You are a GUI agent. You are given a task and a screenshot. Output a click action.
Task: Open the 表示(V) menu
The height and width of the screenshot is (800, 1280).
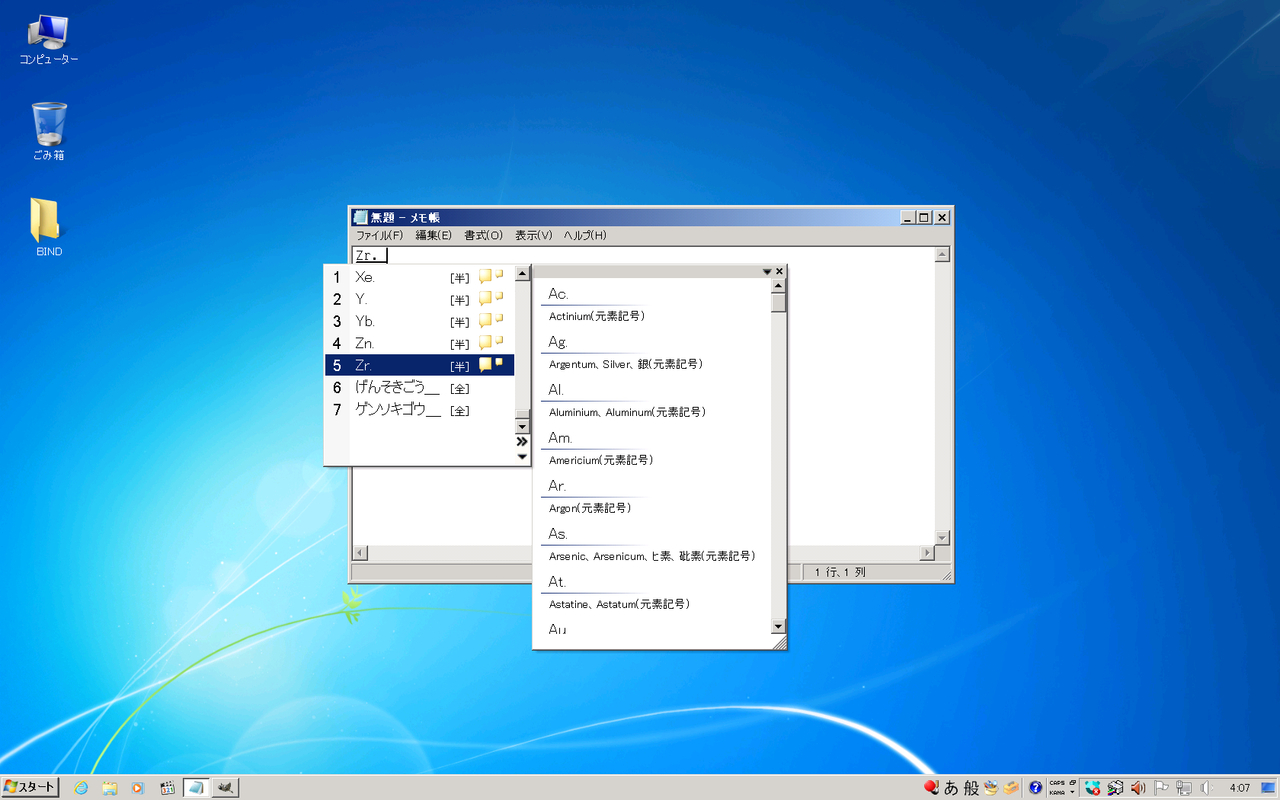click(533, 235)
